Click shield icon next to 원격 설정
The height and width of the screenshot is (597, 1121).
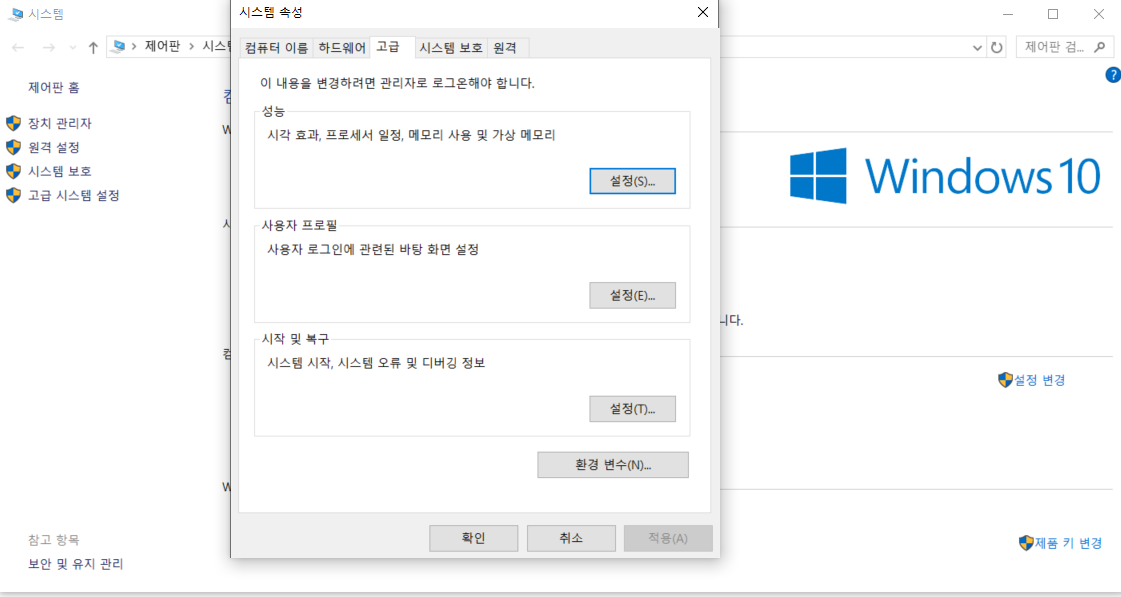(14, 147)
